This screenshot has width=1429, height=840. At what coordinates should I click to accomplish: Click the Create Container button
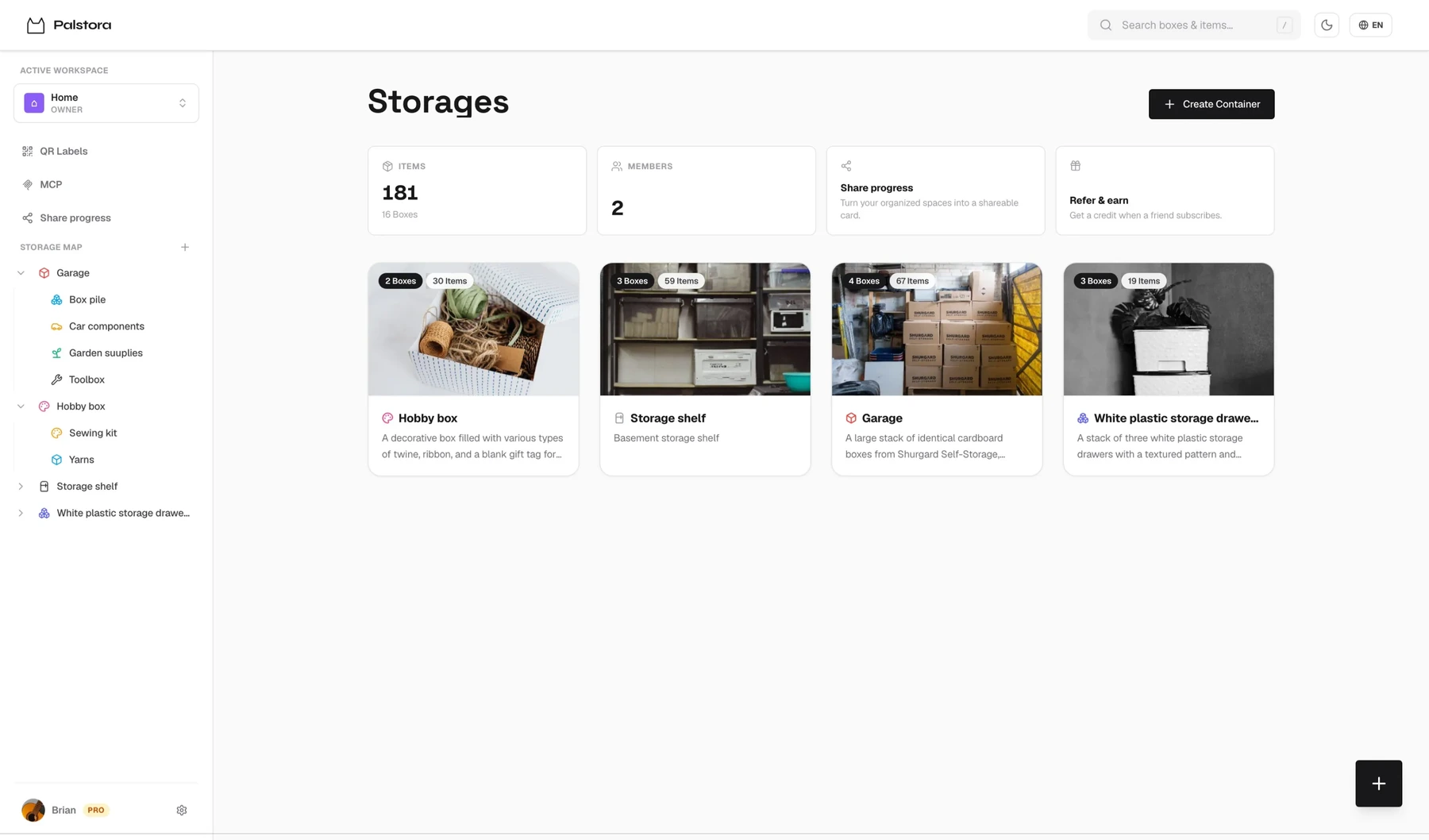pos(1211,104)
